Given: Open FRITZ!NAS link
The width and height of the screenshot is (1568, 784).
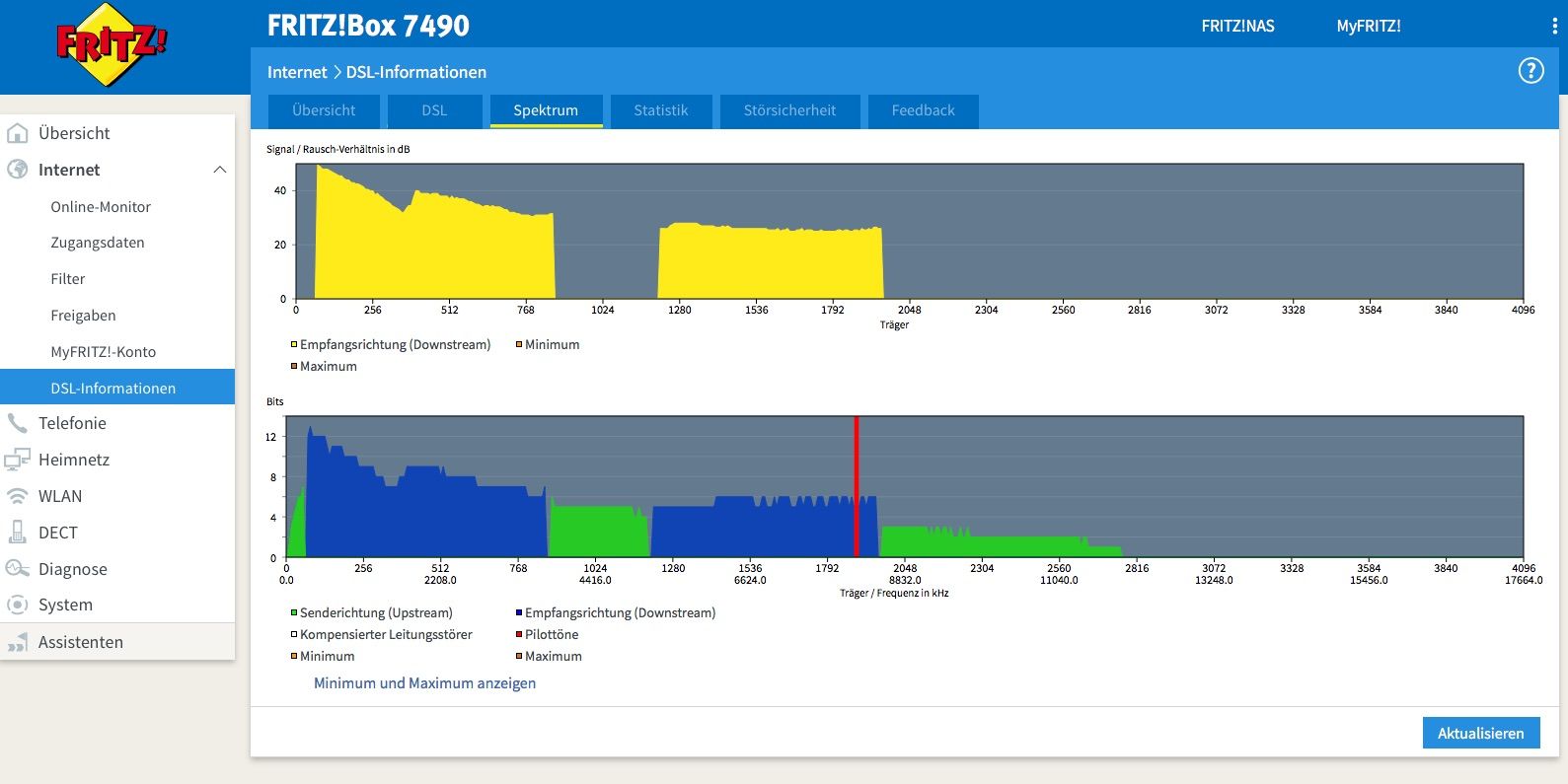Looking at the screenshot, I should tap(1237, 27).
